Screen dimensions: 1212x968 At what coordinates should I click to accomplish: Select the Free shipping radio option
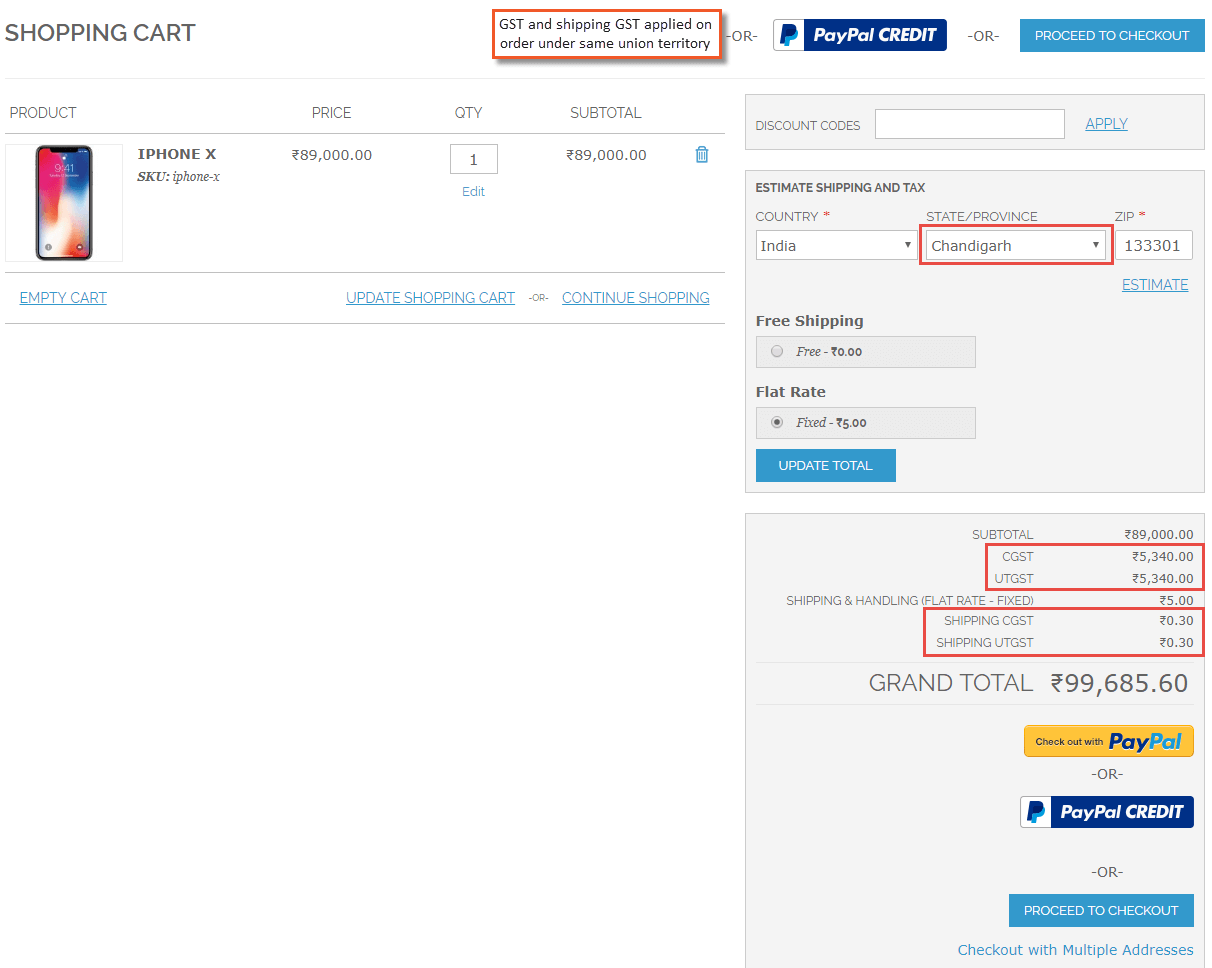click(x=777, y=352)
